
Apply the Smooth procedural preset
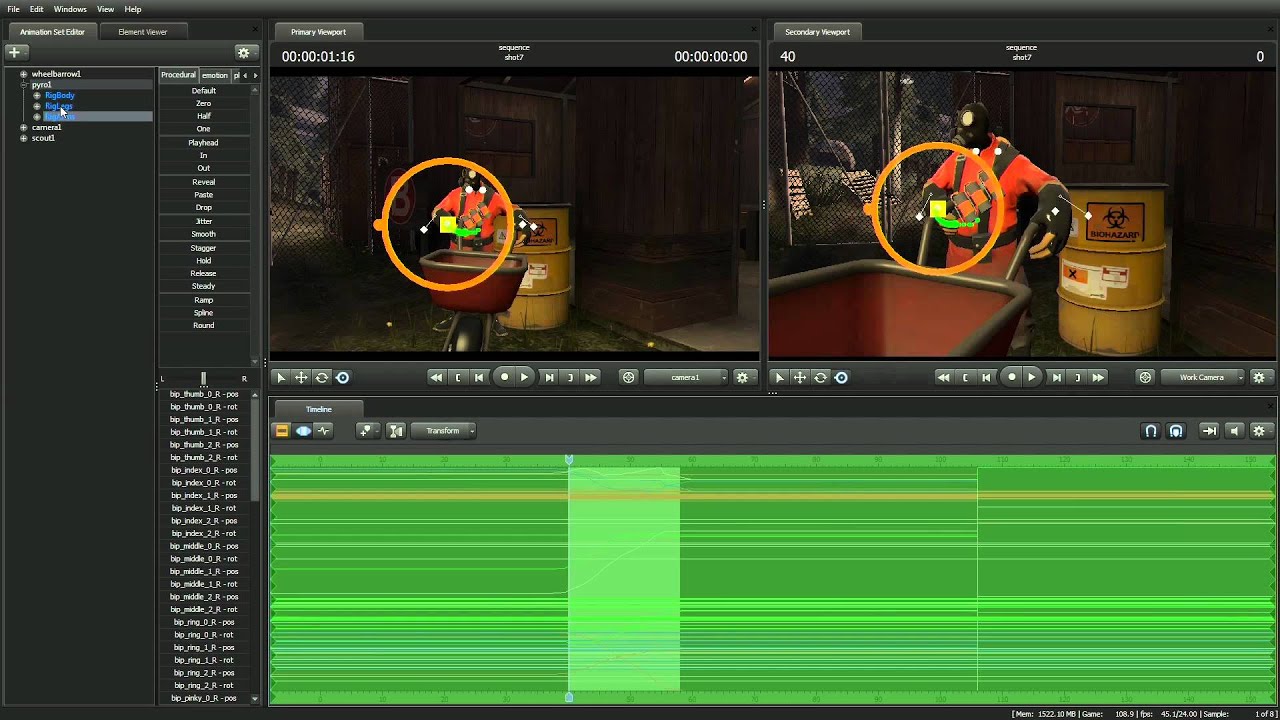click(203, 234)
